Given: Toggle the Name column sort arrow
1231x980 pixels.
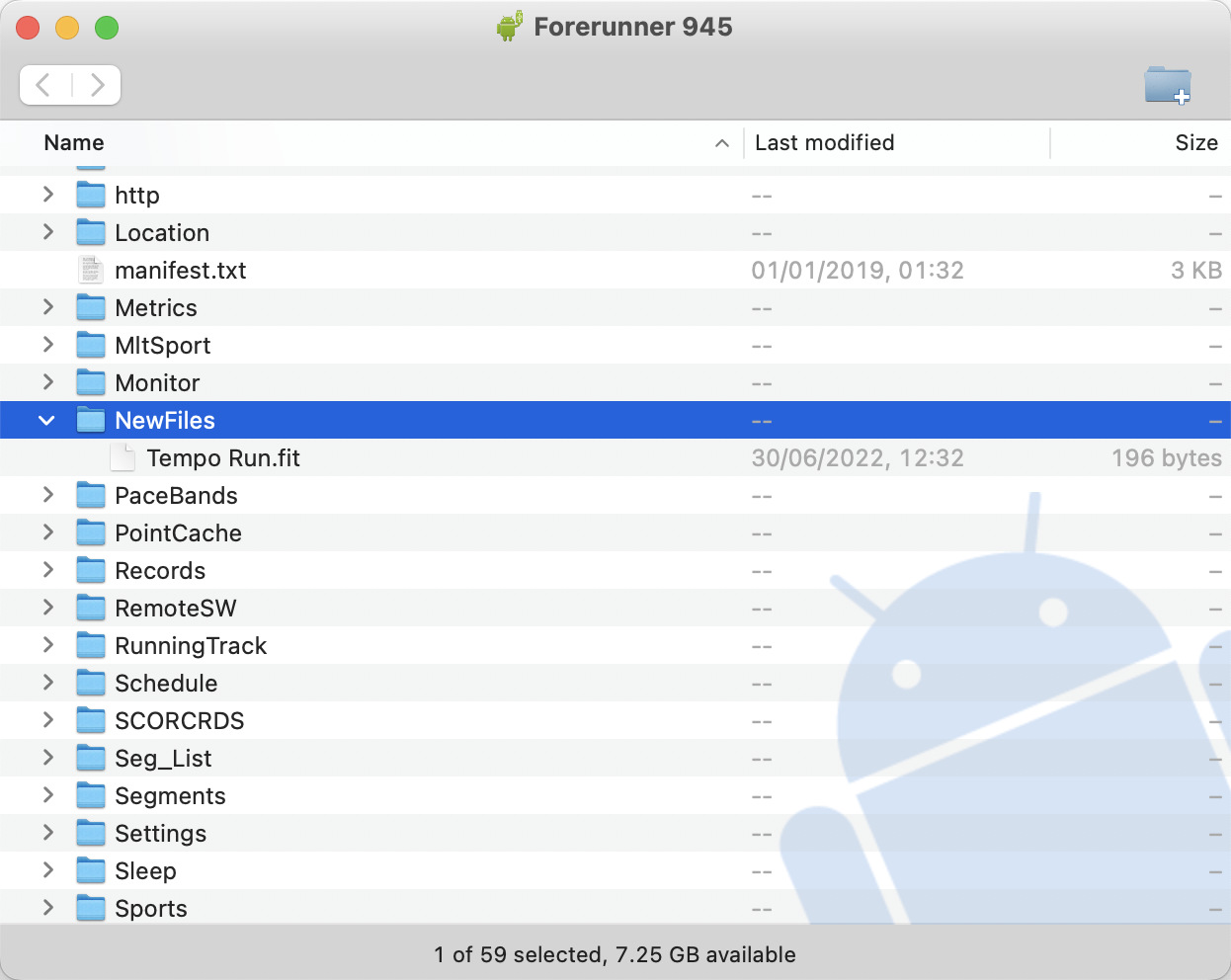Looking at the screenshot, I should (x=722, y=143).
